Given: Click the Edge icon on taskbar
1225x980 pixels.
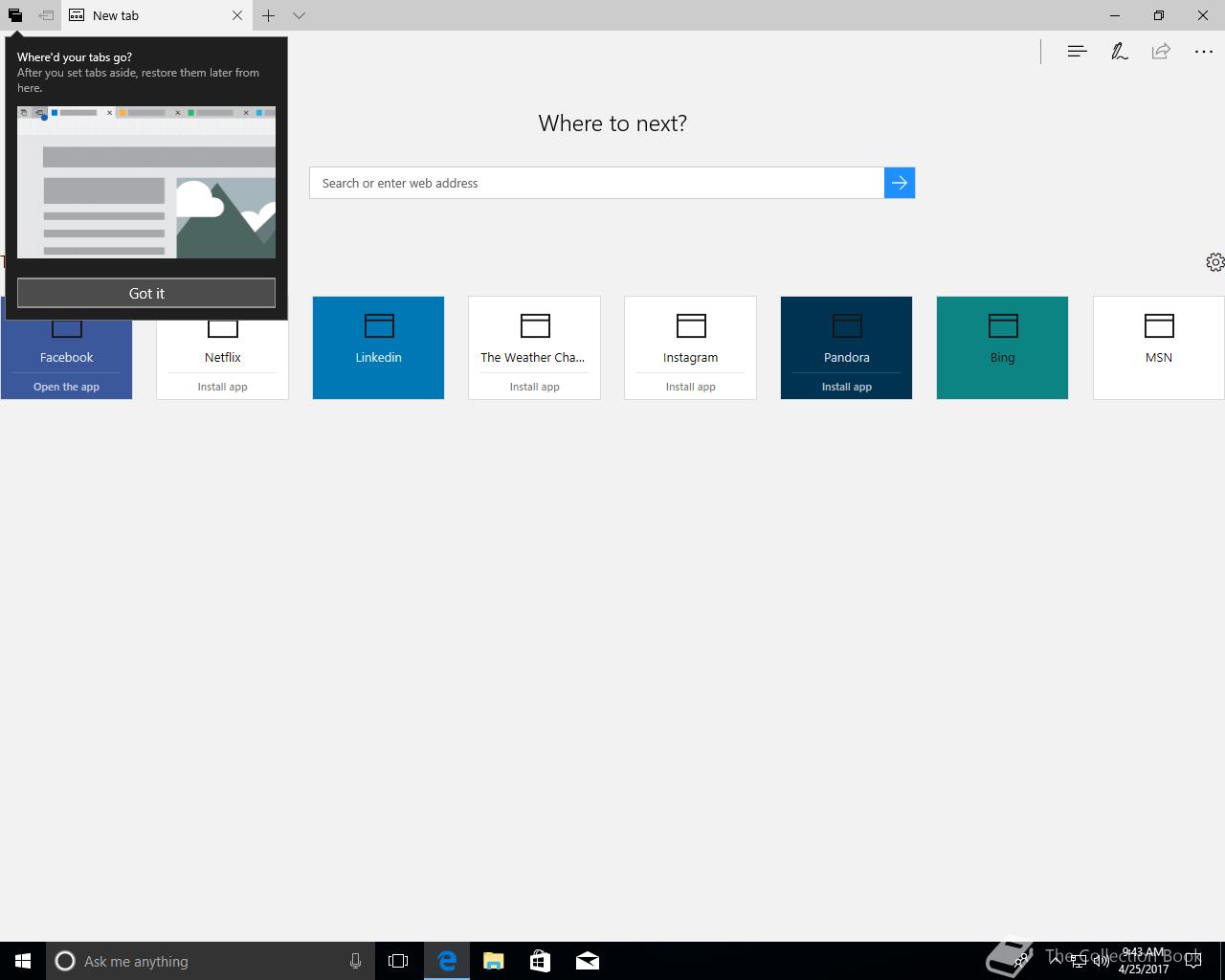Looking at the screenshot, I should pos(447,961).
